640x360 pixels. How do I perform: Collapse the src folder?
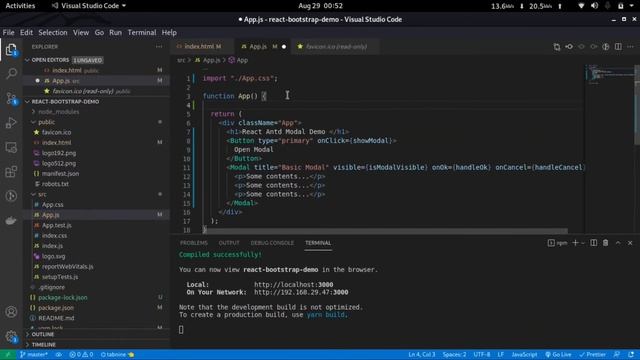42,194
